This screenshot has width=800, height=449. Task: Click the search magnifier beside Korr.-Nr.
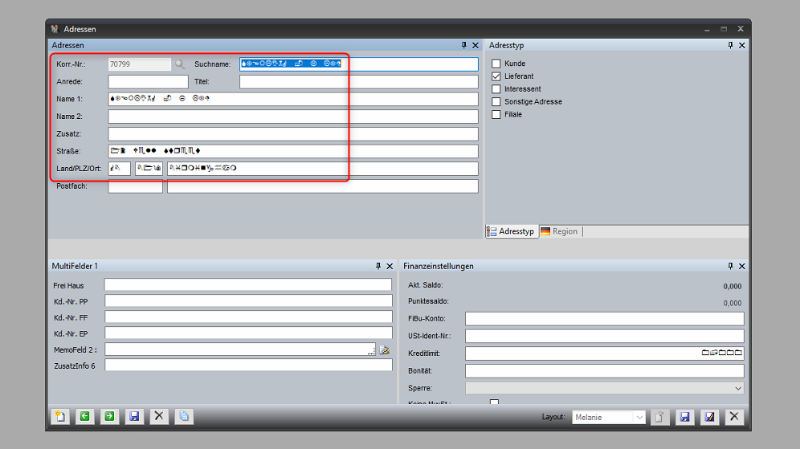click(180, 64)
